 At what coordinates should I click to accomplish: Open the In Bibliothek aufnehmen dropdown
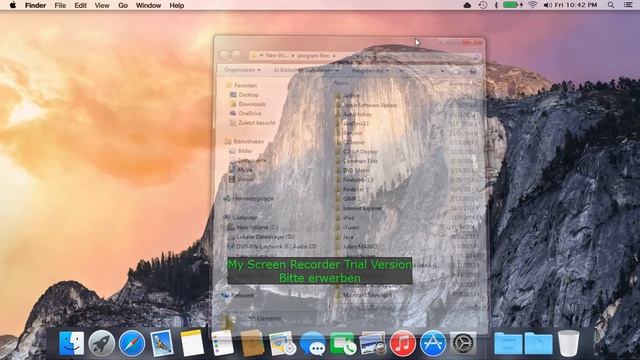click(x=307, y=70)
